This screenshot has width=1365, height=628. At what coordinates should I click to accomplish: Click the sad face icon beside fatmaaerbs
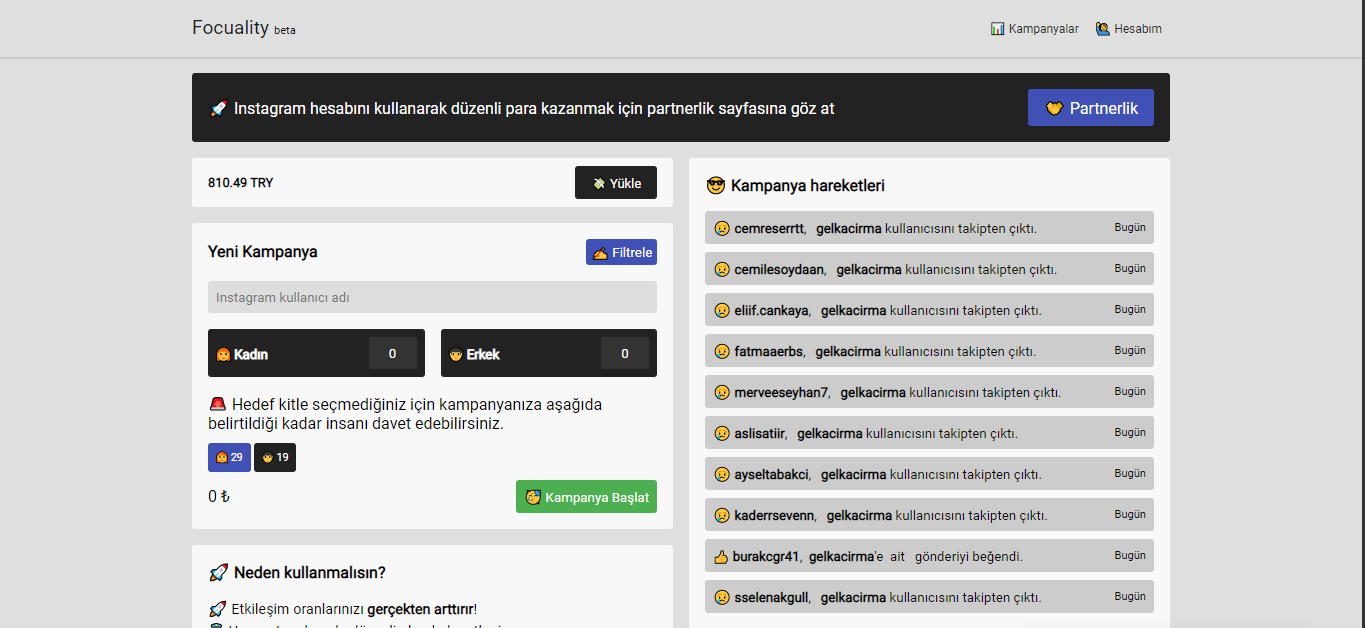[x=721, y=351]
